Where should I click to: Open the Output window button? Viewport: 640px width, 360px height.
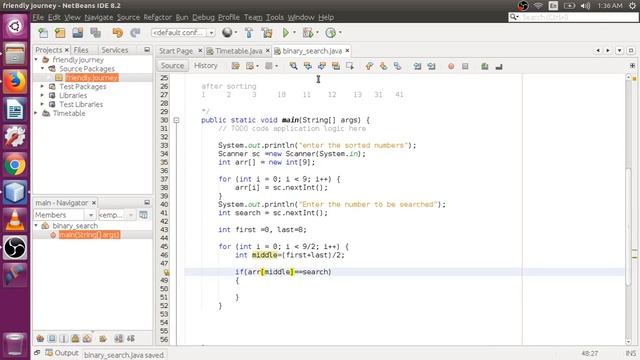62,353
